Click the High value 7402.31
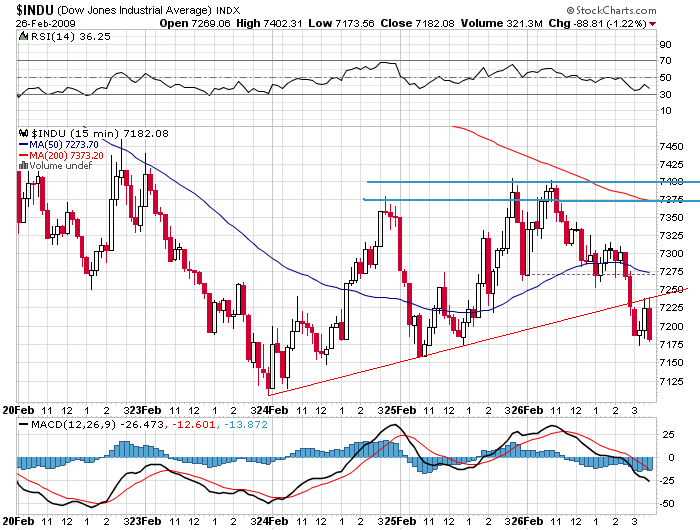The image size is (700, 530). [x=281, y=24]
